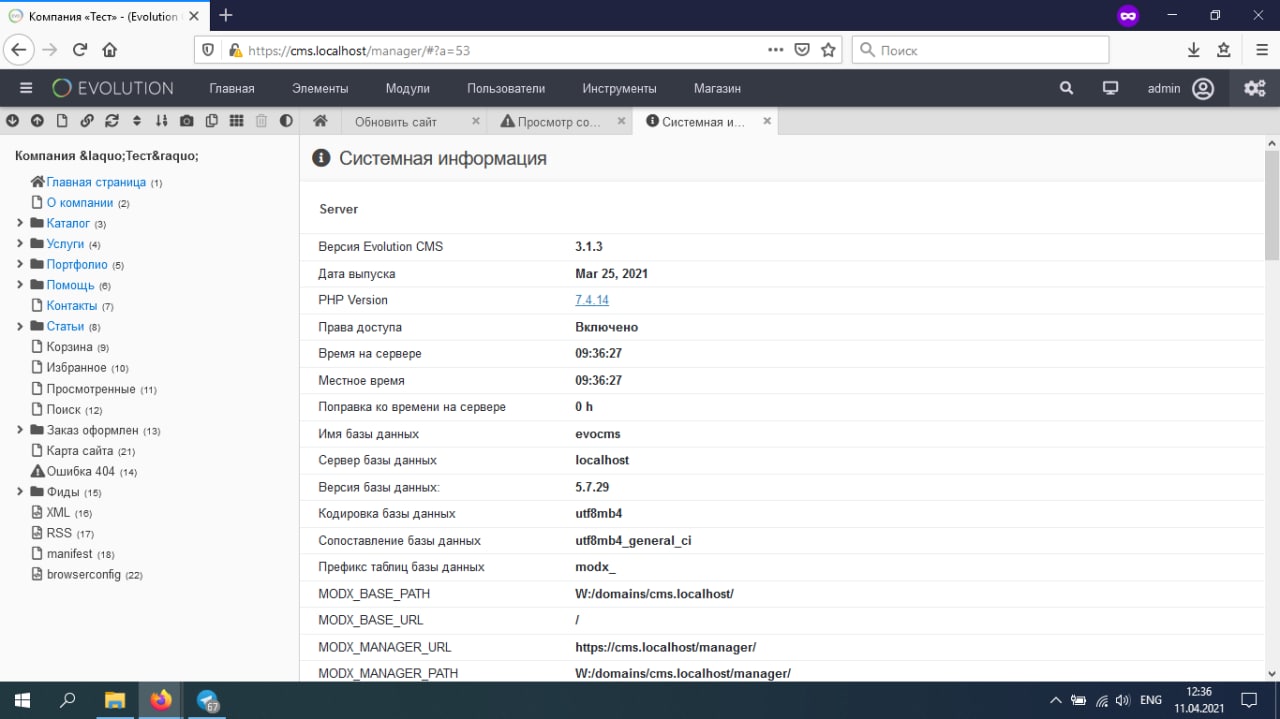
Task: Open elements via the grid icon
Action: click(236, 121)
